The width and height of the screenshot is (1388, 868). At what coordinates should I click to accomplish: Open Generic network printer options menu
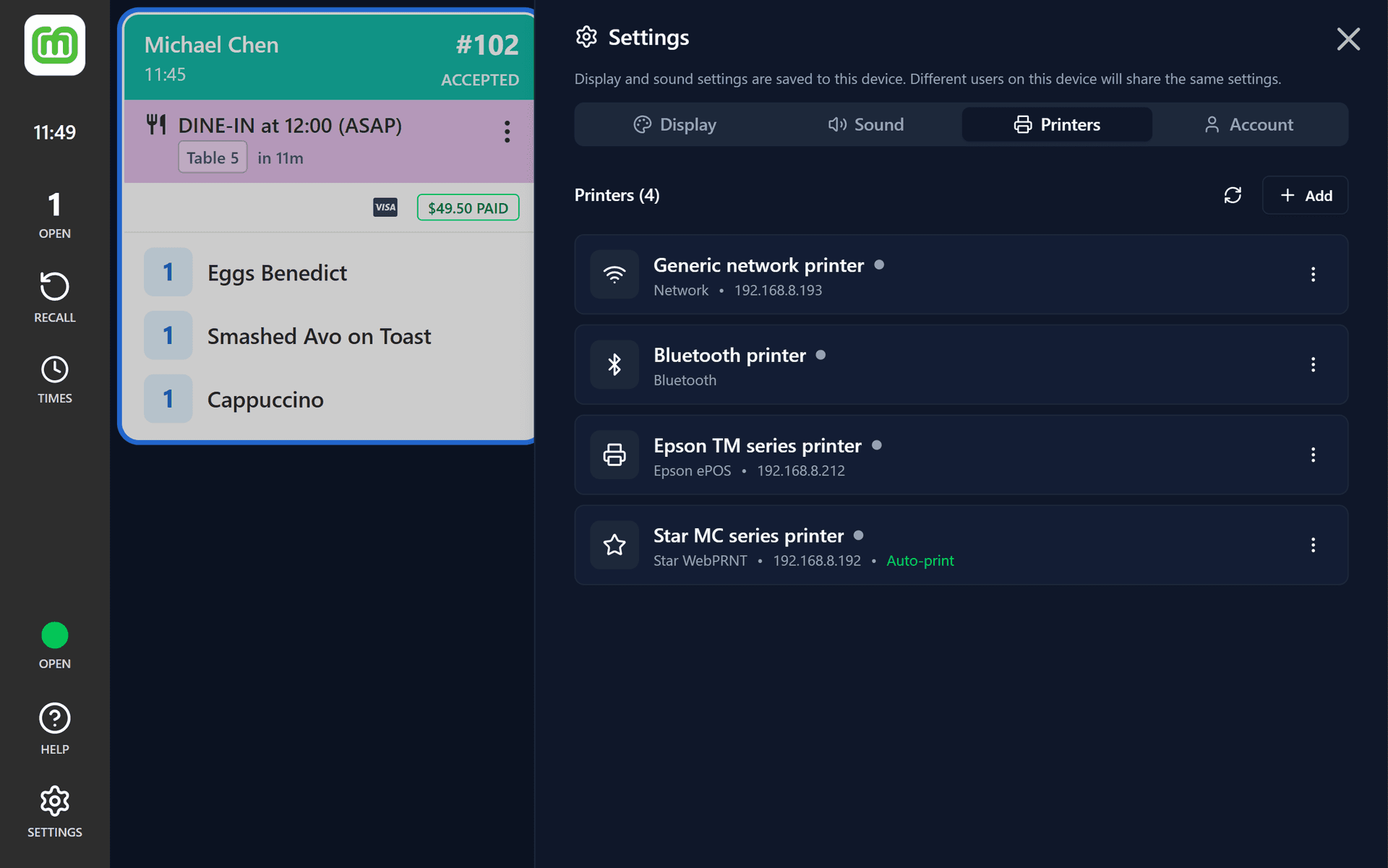(1313, 274)
